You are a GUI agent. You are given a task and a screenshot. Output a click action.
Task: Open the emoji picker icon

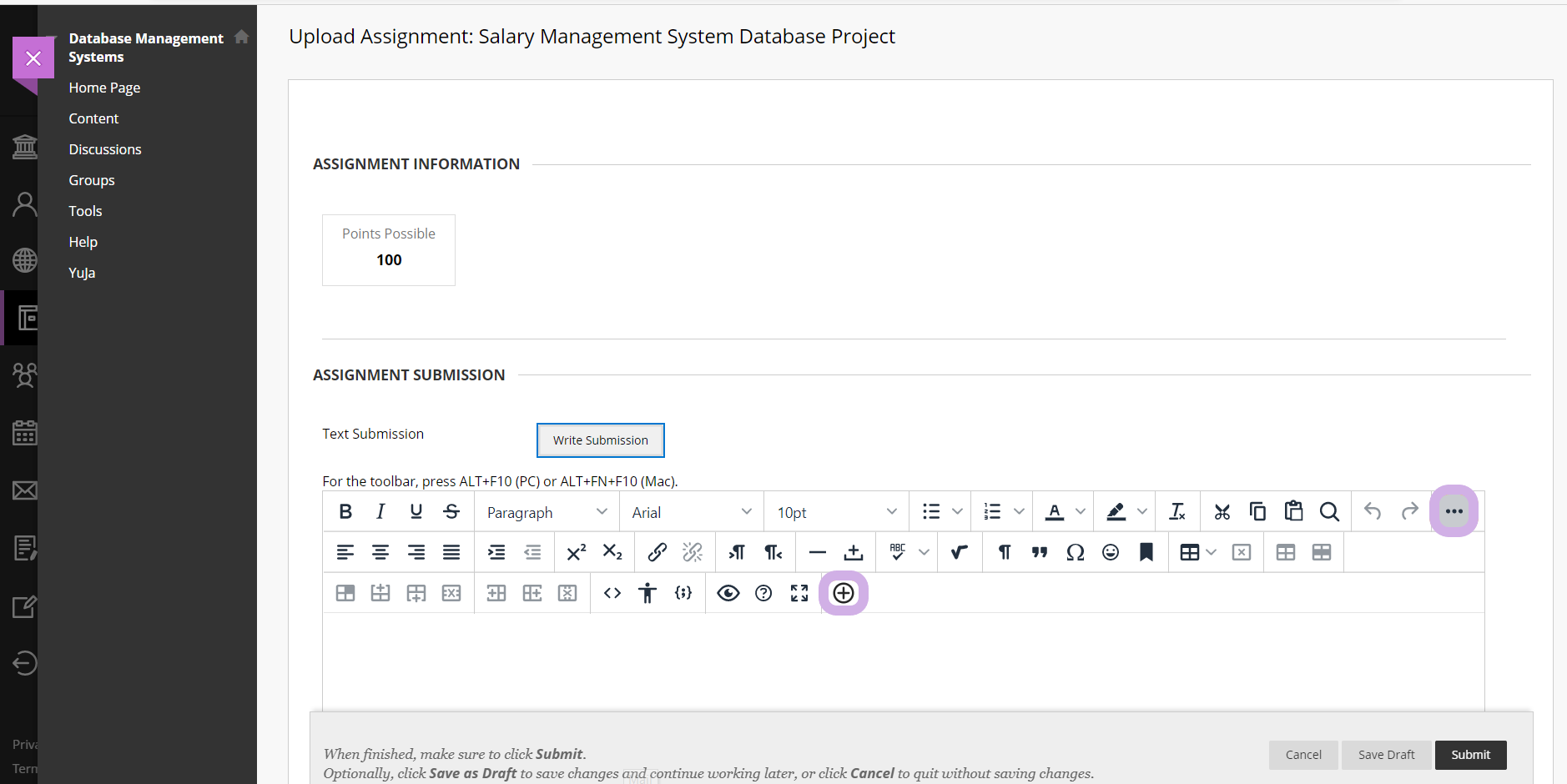pyautogui.click(x=1110, y=552)
